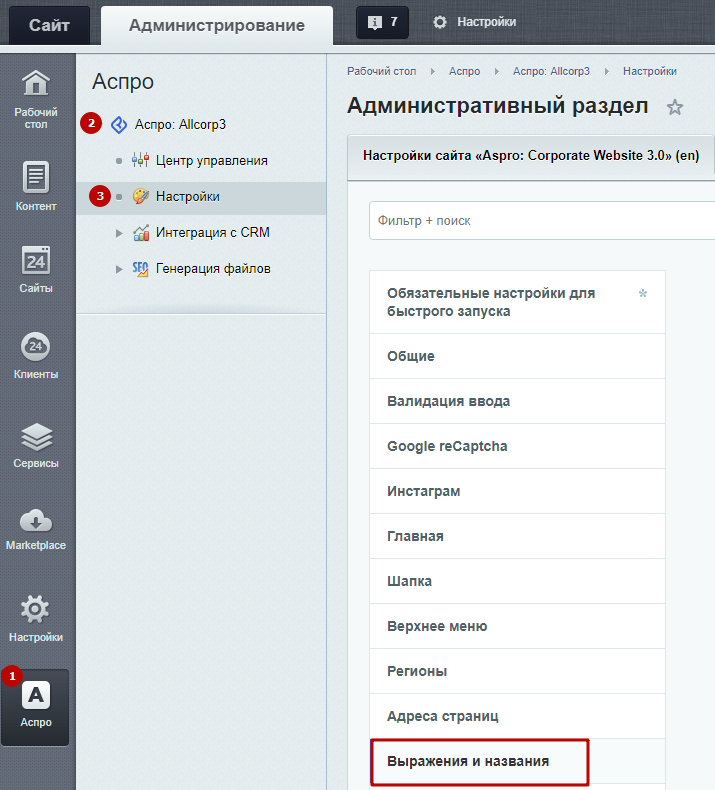Image resolution: width=715 pixels, height=790 pixels.
Task: Select Интеграция с CRM tree item
Action: click(x=213, y=232)
